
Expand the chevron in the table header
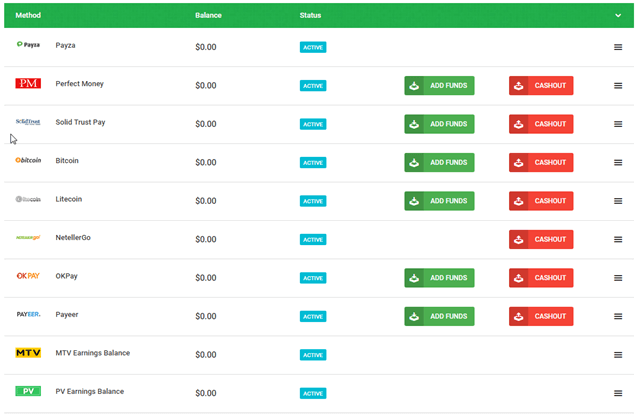point(618,16)
